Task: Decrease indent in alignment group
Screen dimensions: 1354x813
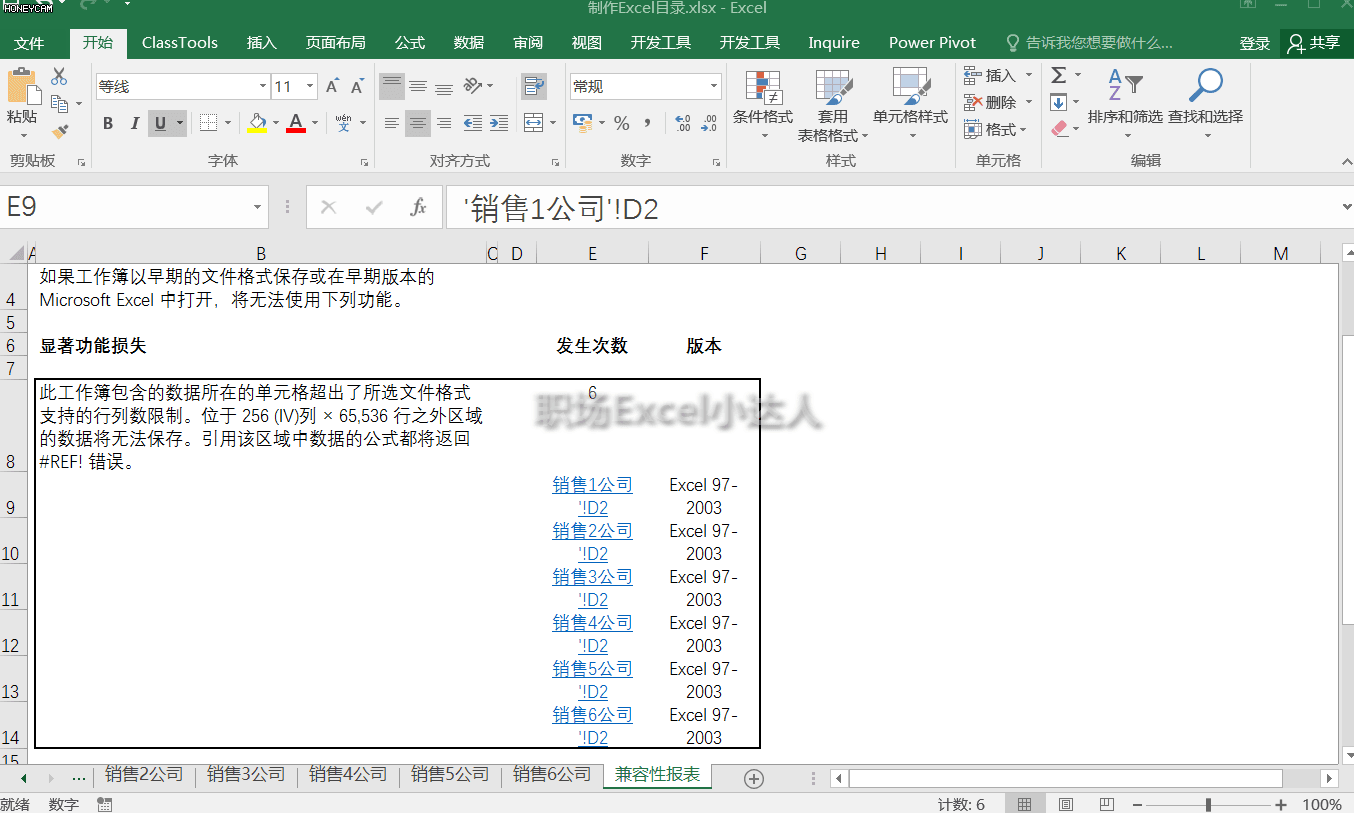Action: (473, 123)
